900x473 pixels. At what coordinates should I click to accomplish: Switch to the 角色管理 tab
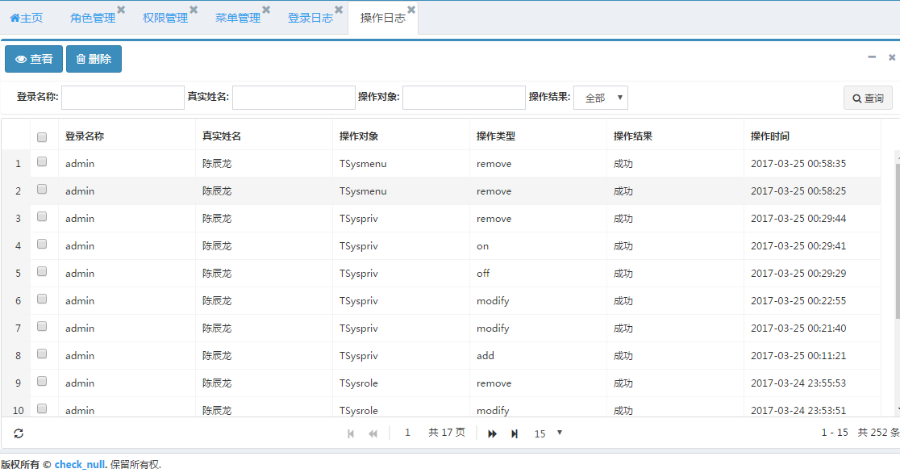pos(92,18)
